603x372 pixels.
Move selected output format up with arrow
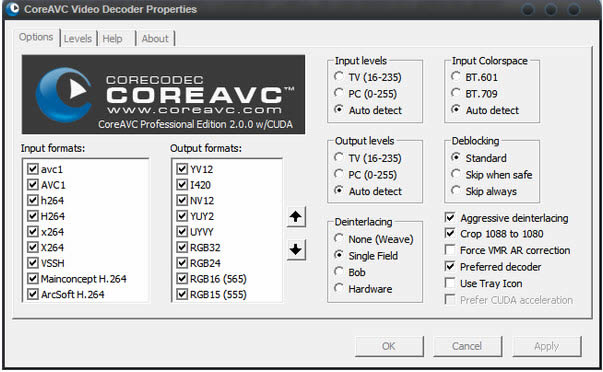click(x=296, y=217)
